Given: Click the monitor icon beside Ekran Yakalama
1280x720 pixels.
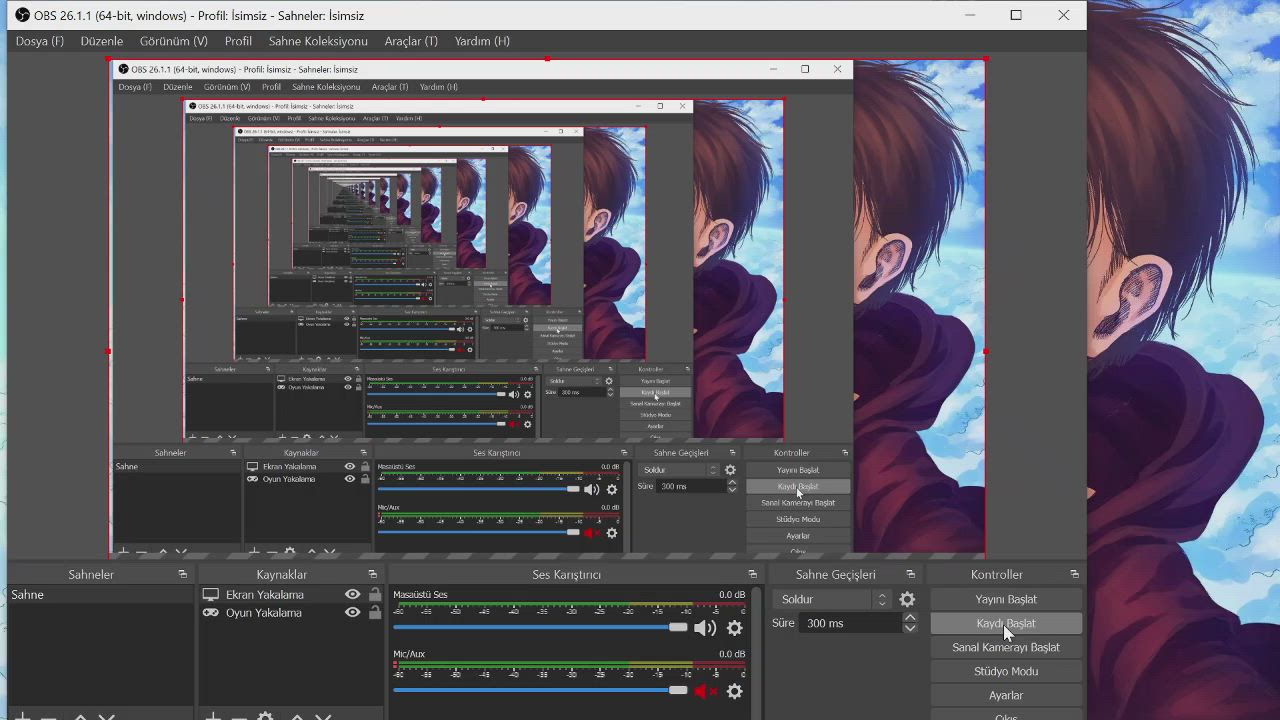Looking at the screenshot, I should click(x=211, y=594).
